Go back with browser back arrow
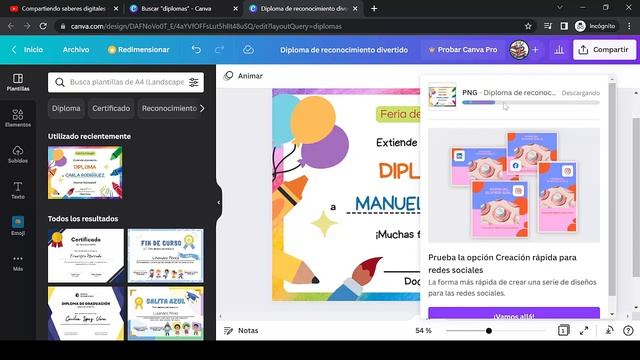Image resolution: width=640 pixels, height=360 pixels. (x=11, y=26)
